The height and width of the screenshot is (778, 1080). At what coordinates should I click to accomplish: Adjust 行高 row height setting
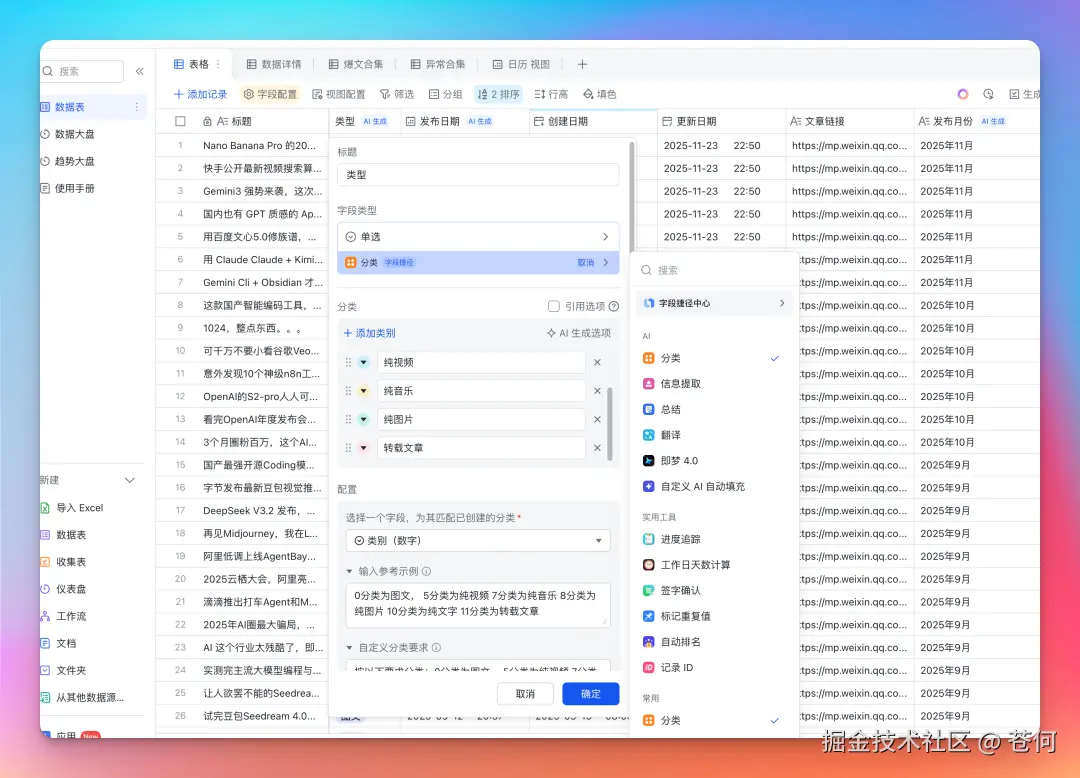tap(551, 95)
